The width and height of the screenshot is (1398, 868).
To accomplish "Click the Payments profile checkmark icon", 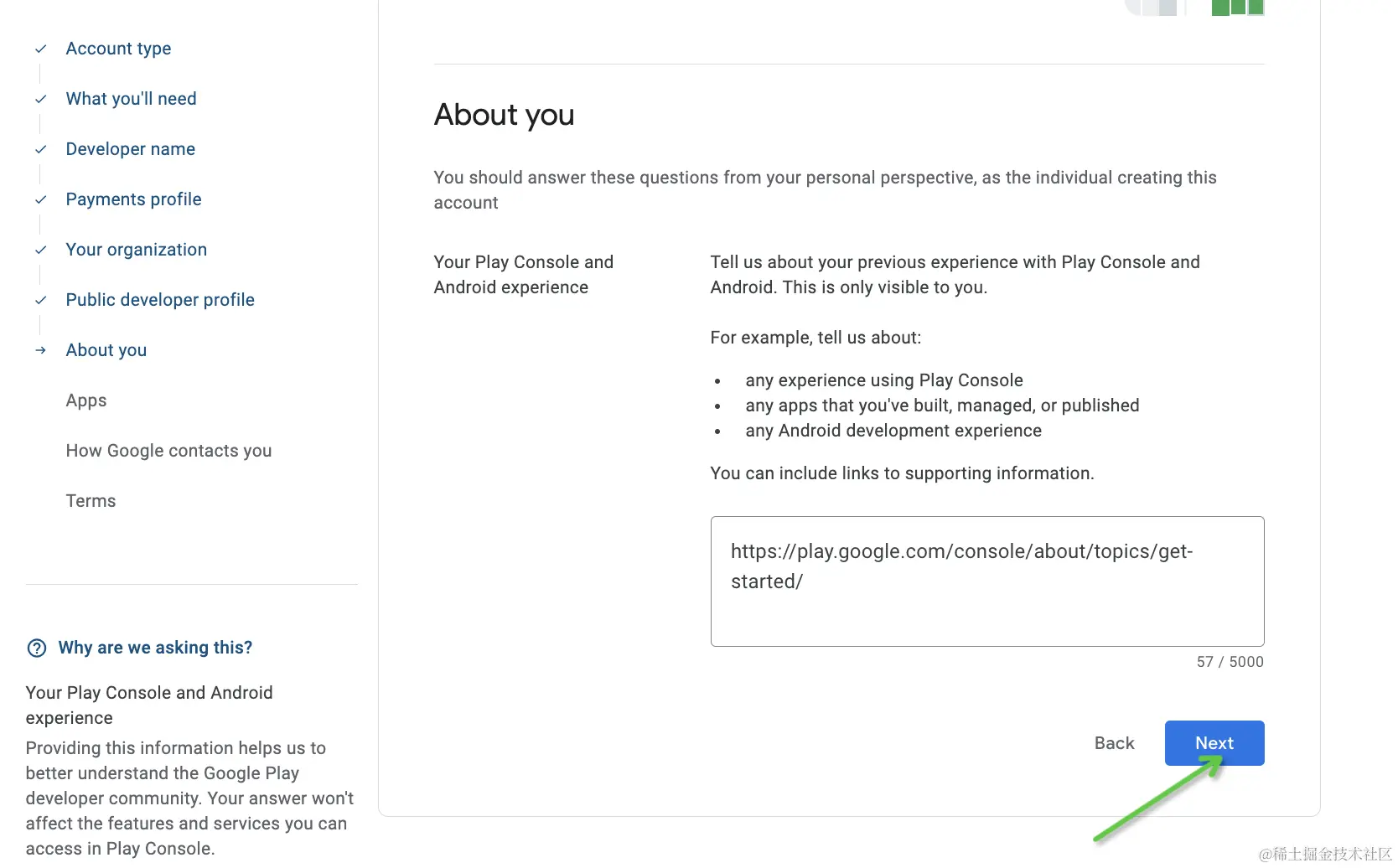I will [40, 199].
